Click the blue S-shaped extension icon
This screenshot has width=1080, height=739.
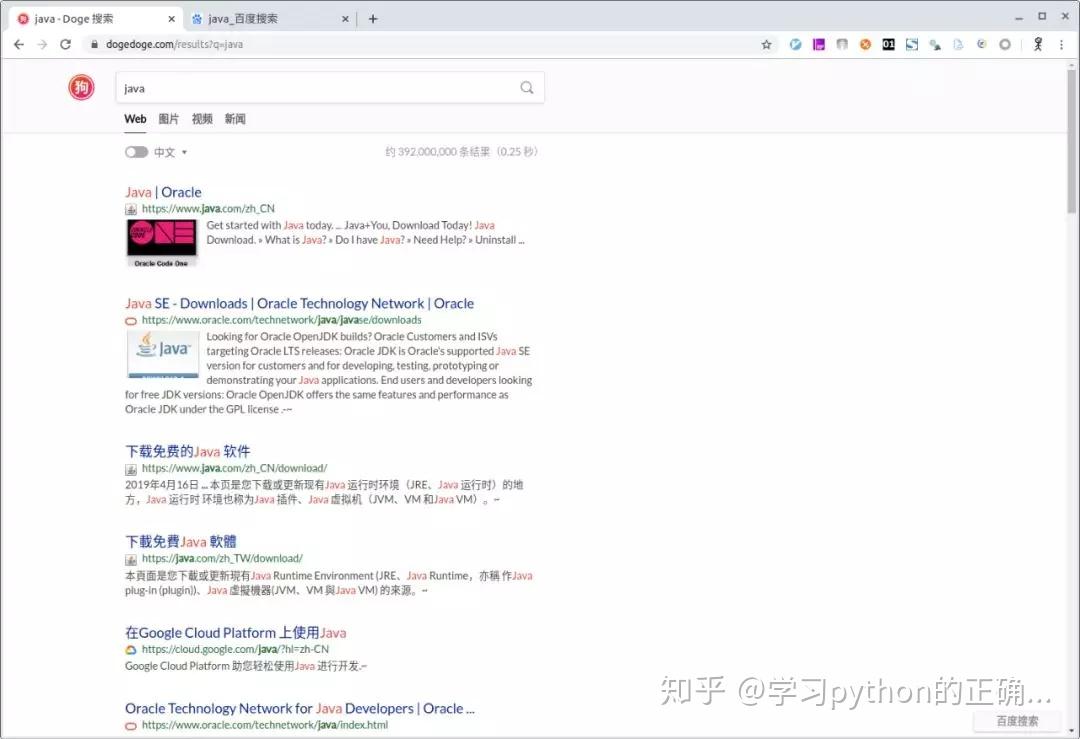pyautogui.click(x=912, y=44)
